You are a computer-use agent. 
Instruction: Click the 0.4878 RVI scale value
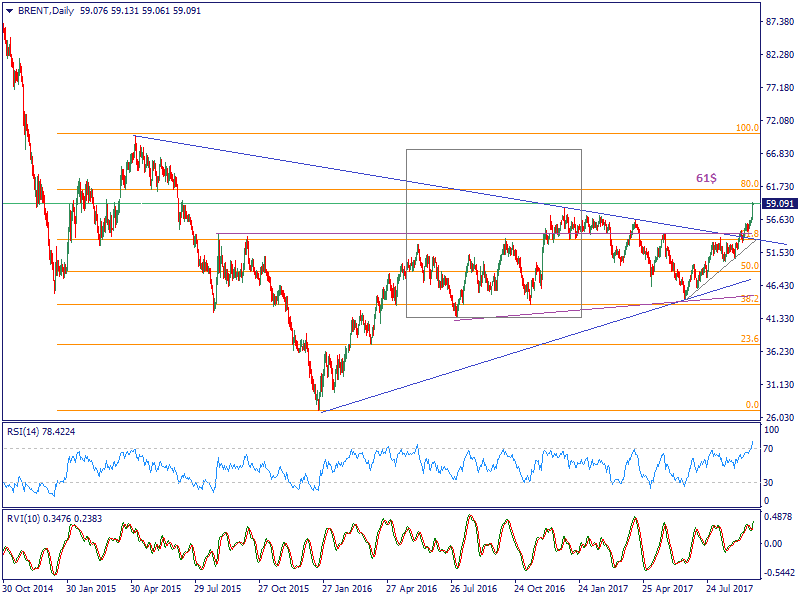click(779, 518)
